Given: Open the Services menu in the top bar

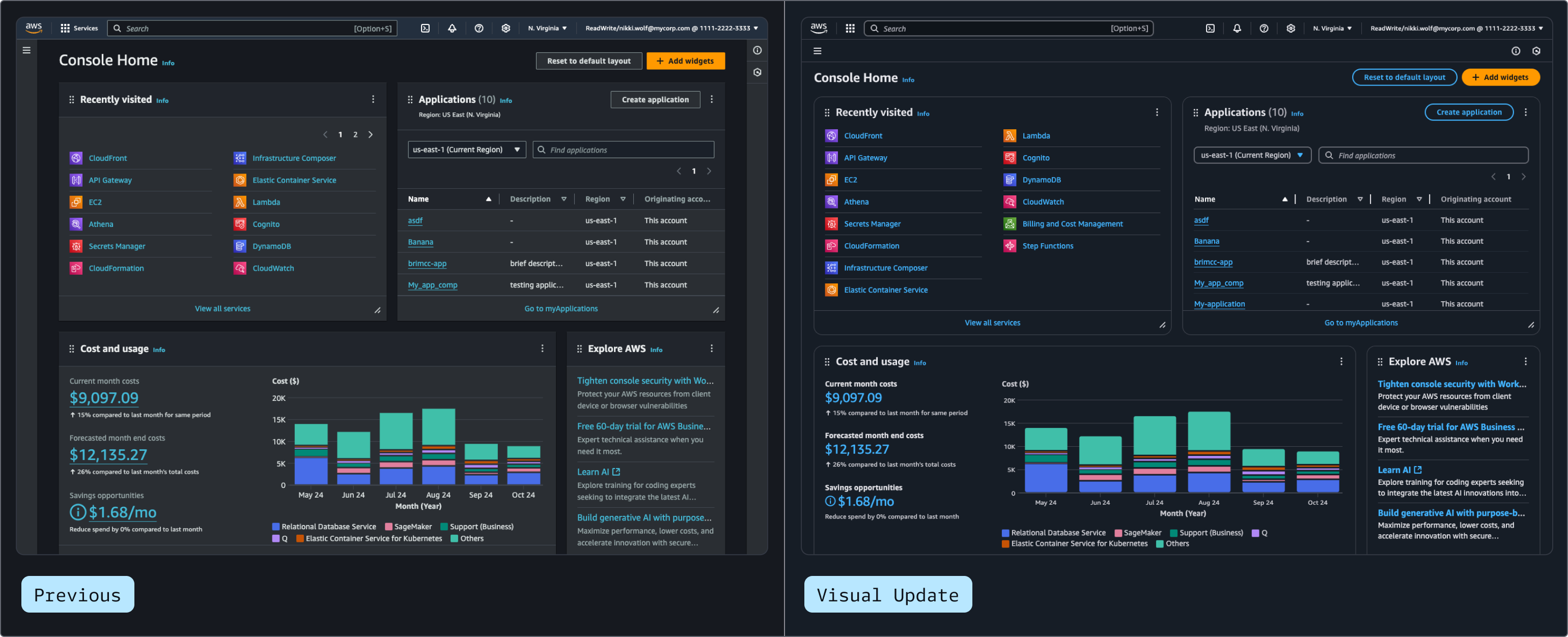Looking at the screenshot, I should (85, 28).
